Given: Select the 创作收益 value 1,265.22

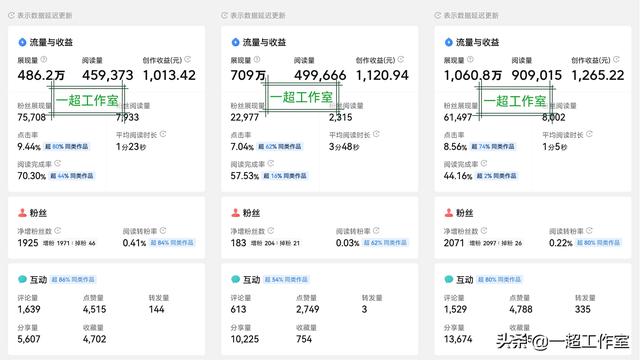Looking at the screenshot, I should tap(598, 75).
